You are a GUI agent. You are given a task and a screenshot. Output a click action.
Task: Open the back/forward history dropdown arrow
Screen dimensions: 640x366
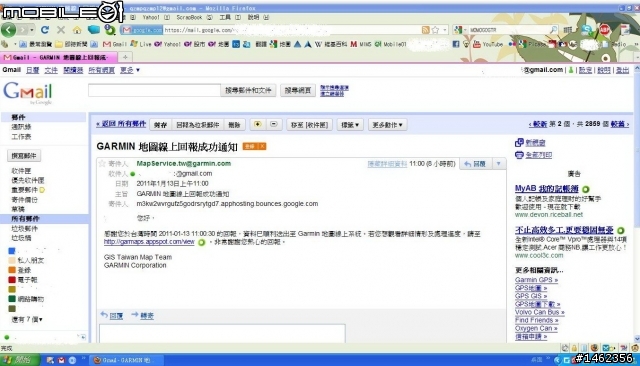[x=32, y=30]
